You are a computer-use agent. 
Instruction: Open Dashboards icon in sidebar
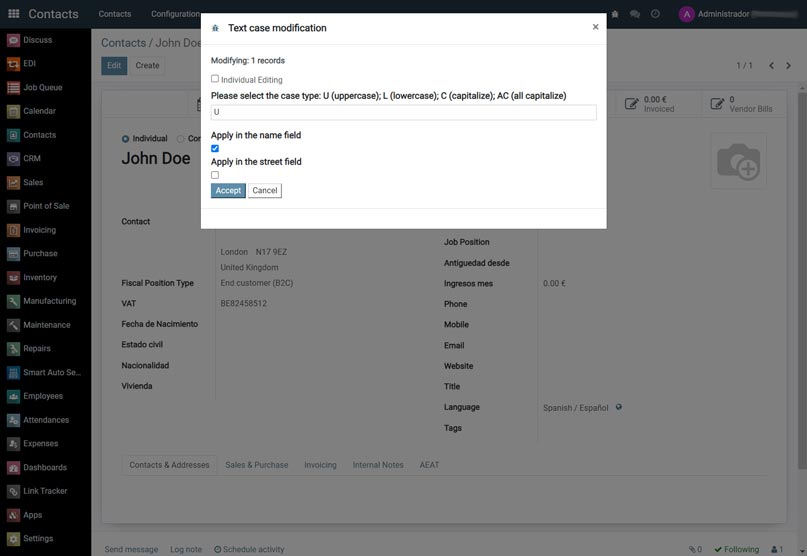(13, 467)
